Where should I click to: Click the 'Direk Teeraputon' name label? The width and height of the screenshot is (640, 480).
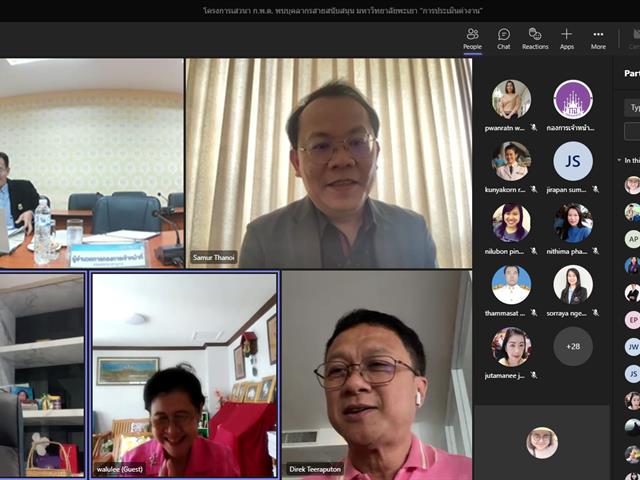(x=315, y=469)
